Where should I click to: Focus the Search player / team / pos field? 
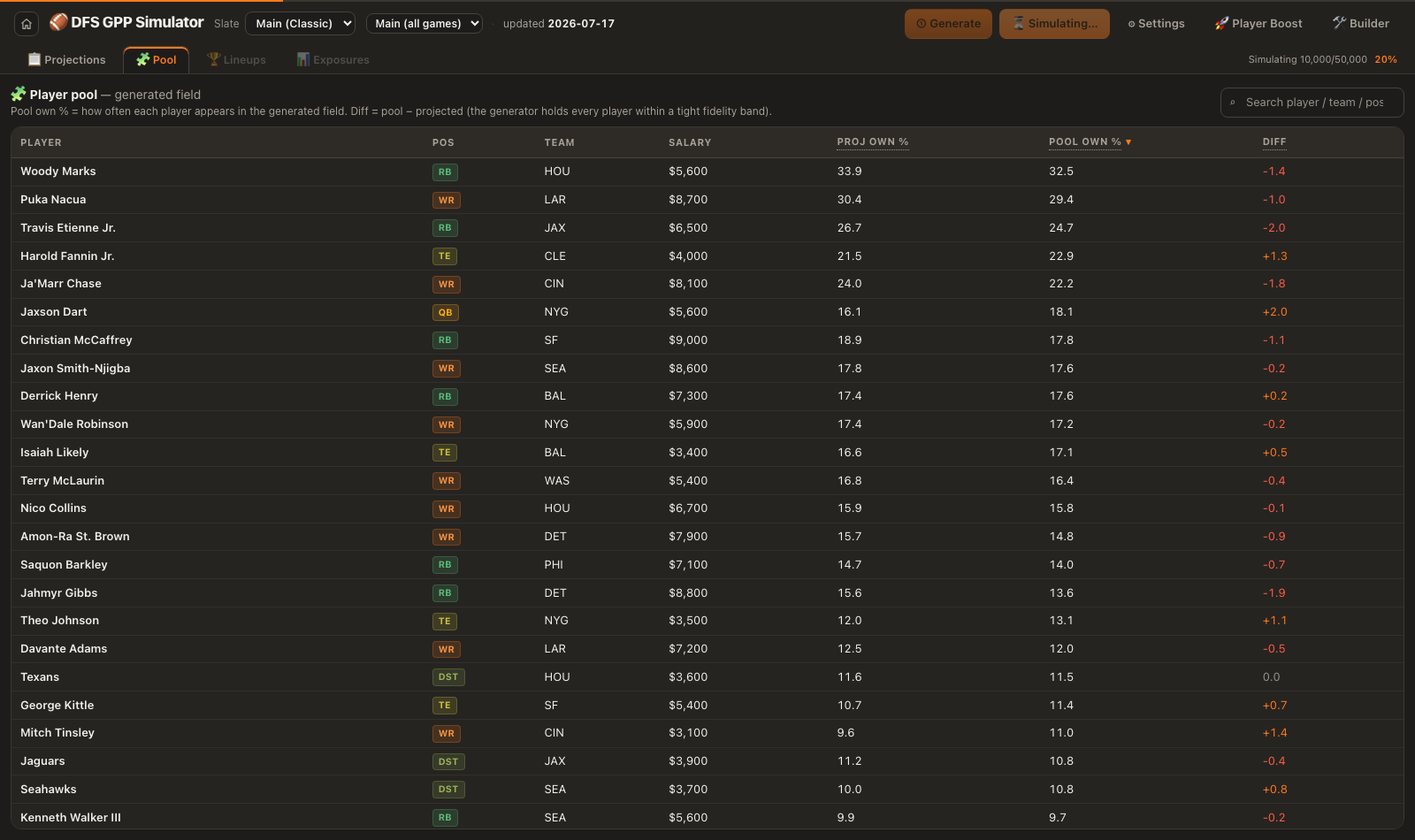pos(1312,103)
